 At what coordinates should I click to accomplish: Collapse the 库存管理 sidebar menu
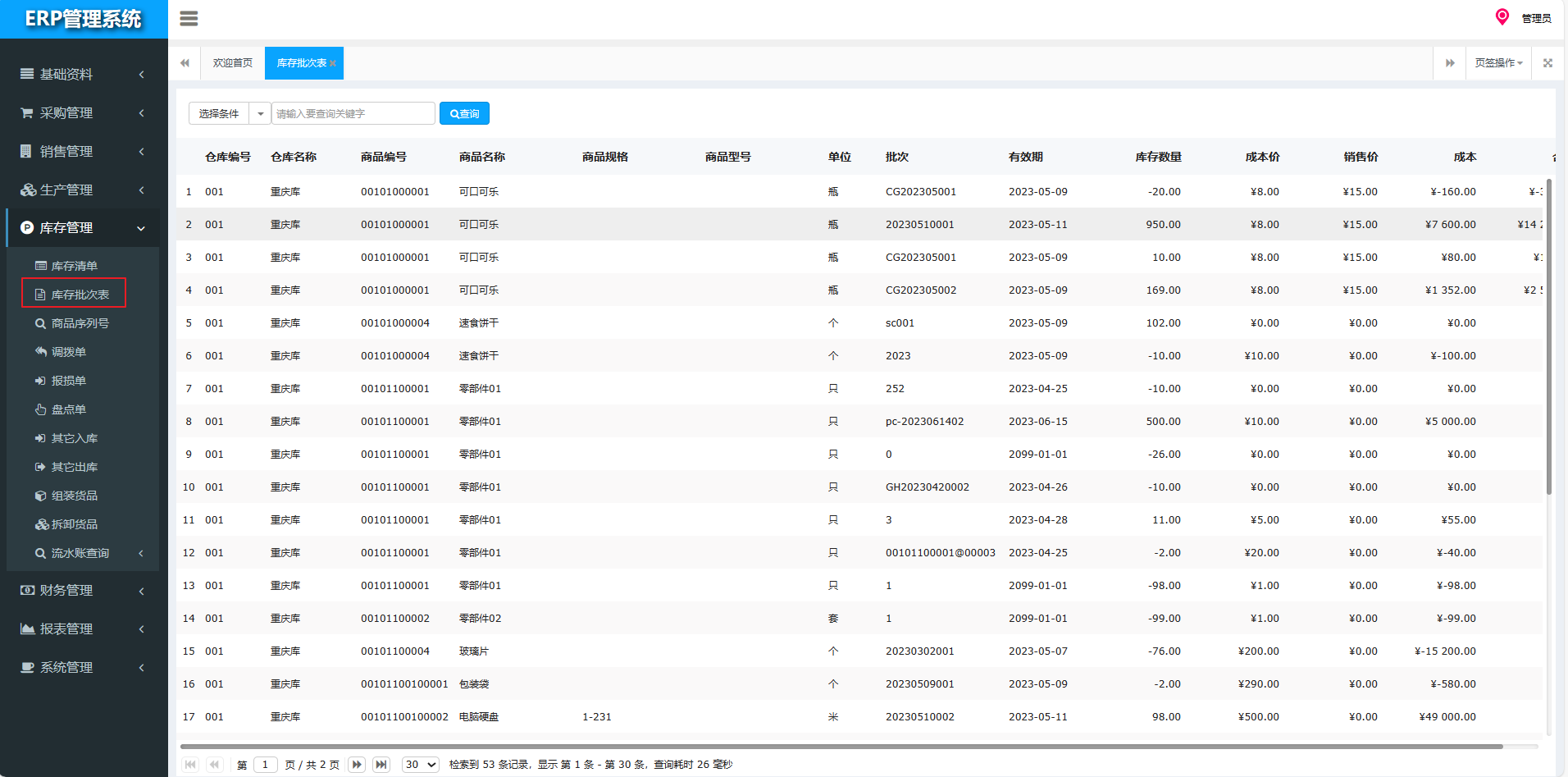point(82,228)
